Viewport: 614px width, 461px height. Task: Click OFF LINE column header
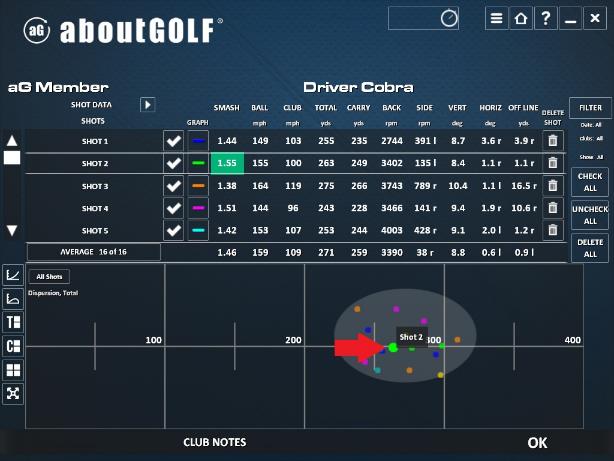523,108
